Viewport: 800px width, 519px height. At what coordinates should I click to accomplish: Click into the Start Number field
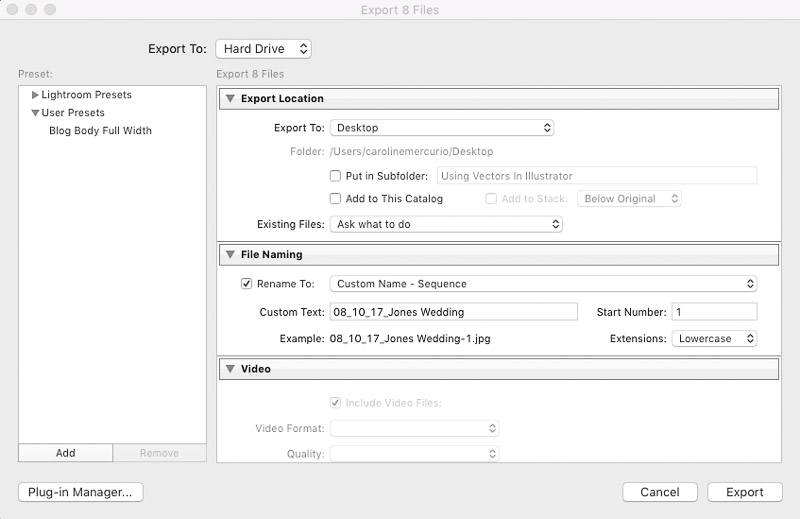tap(714, 312)
